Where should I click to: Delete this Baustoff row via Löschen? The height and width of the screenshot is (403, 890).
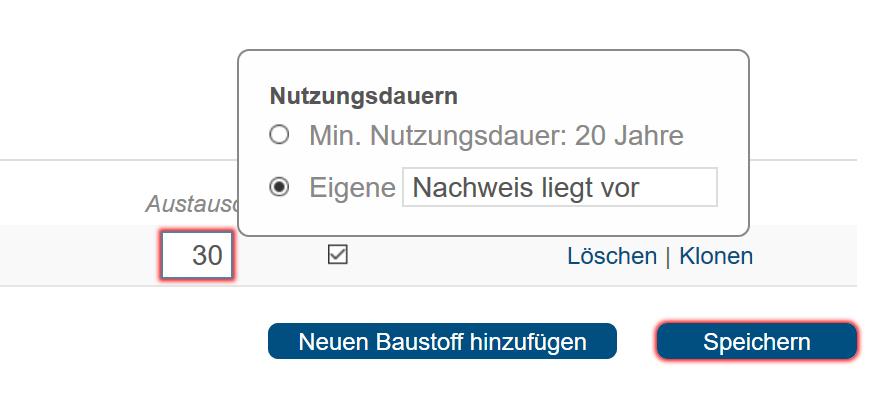pos(612,256)
